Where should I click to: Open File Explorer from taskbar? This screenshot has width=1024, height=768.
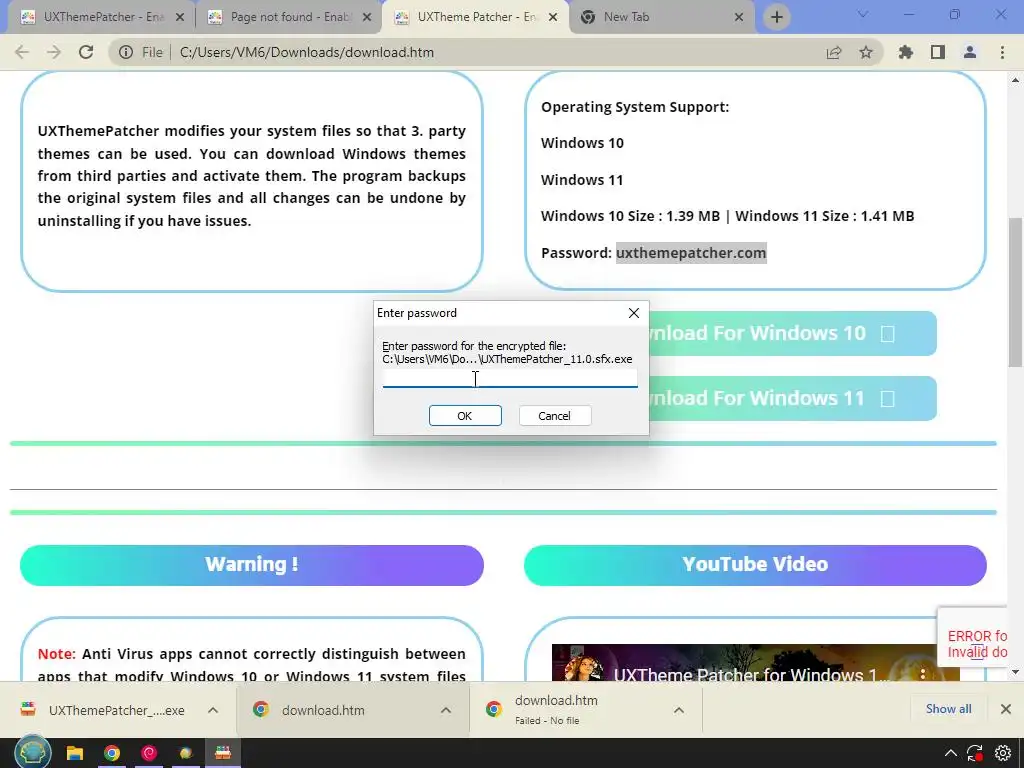(75, 754)
